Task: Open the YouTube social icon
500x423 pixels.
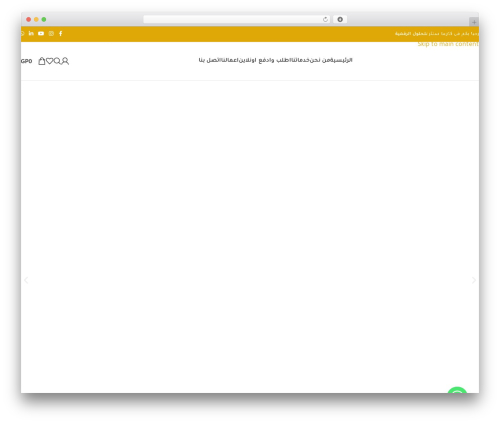Action: coord(41,33)
